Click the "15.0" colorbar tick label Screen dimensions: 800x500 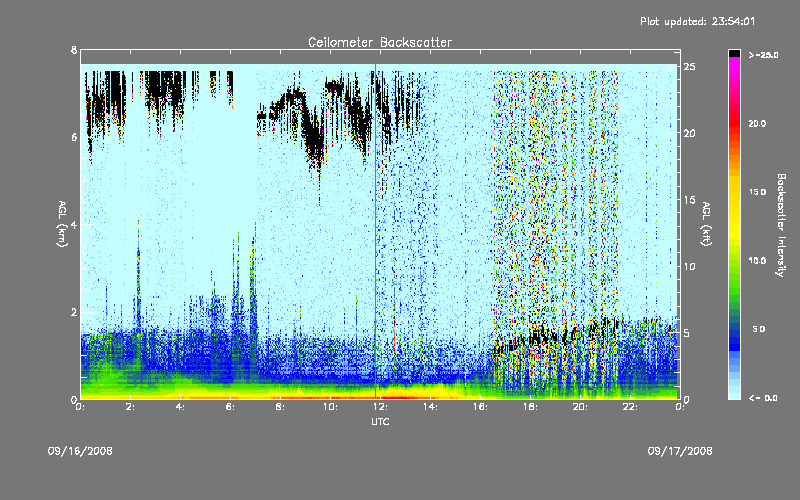[757, 192]
